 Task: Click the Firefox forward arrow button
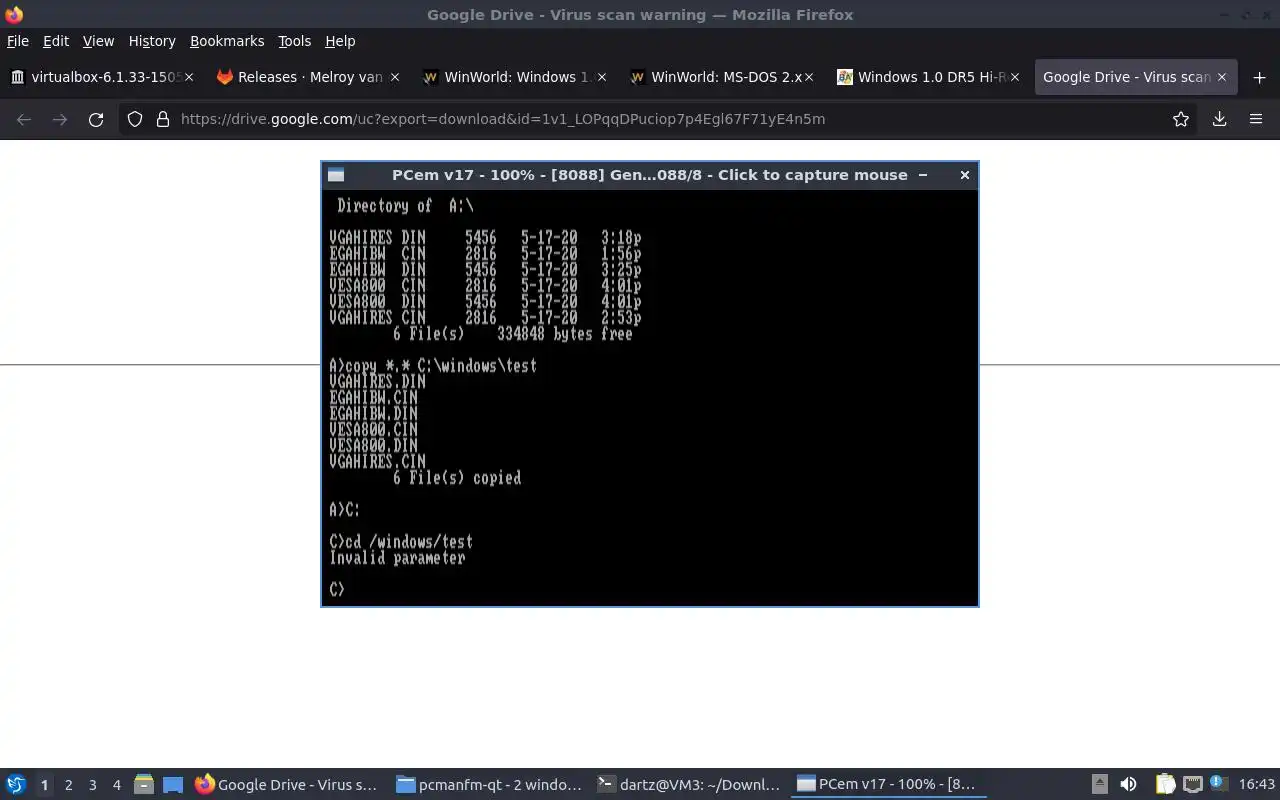click(60, 119)
